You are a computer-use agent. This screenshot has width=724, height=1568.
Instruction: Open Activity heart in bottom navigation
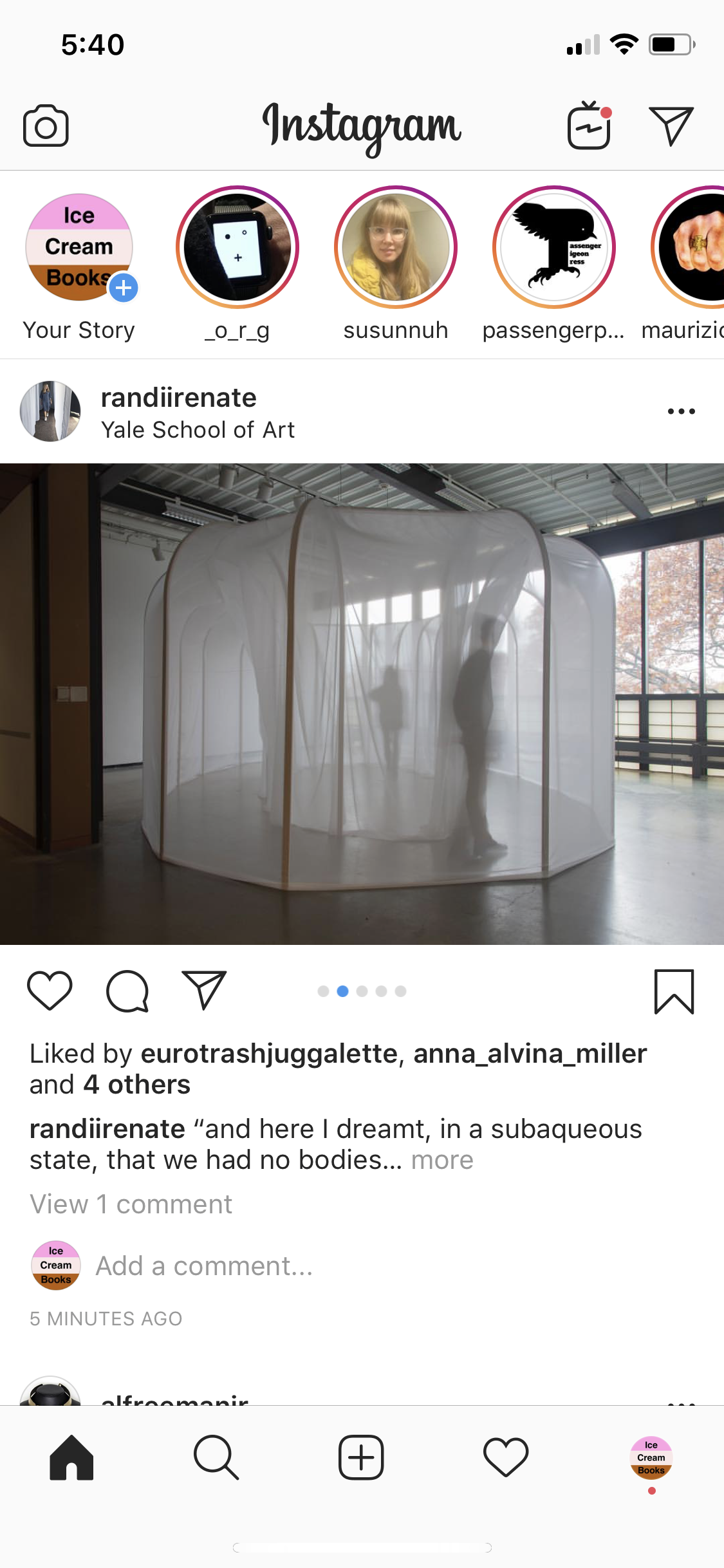tap(506, 1457)
